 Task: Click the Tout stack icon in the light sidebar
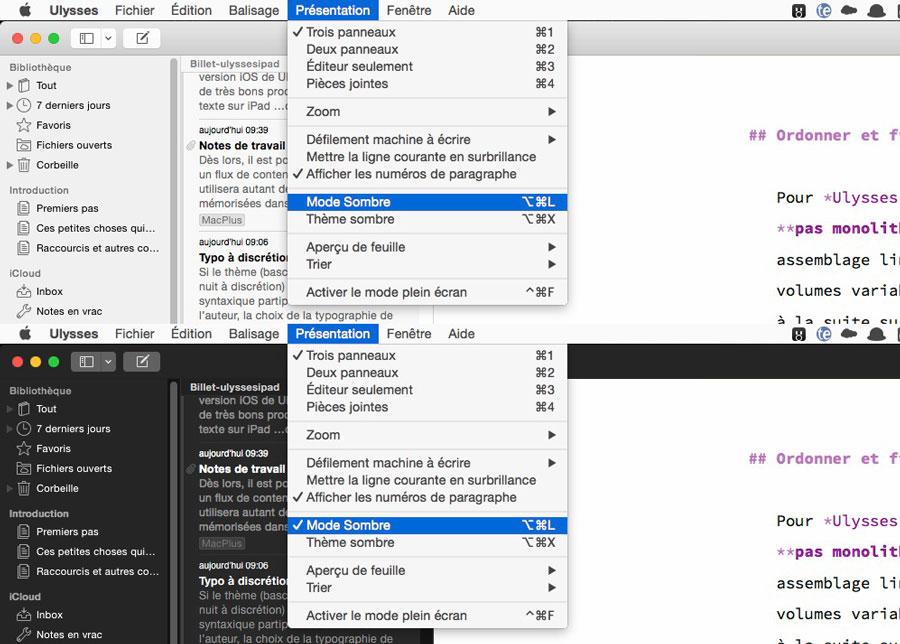24,86
